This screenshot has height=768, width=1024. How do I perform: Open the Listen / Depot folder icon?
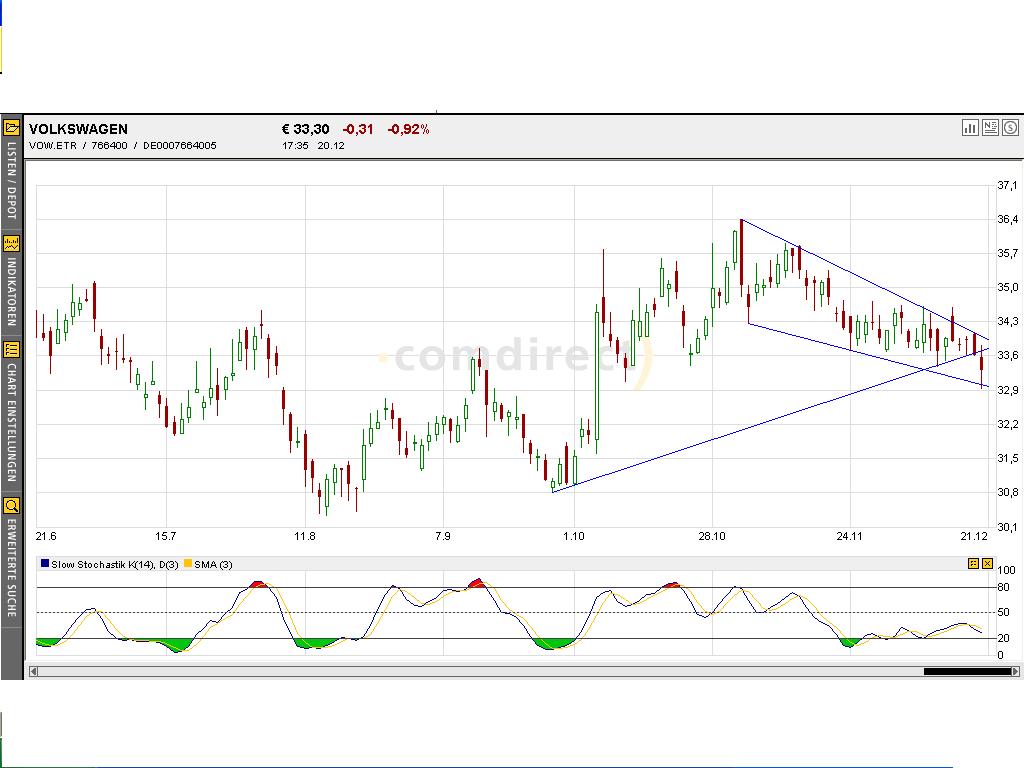(11, 128)
